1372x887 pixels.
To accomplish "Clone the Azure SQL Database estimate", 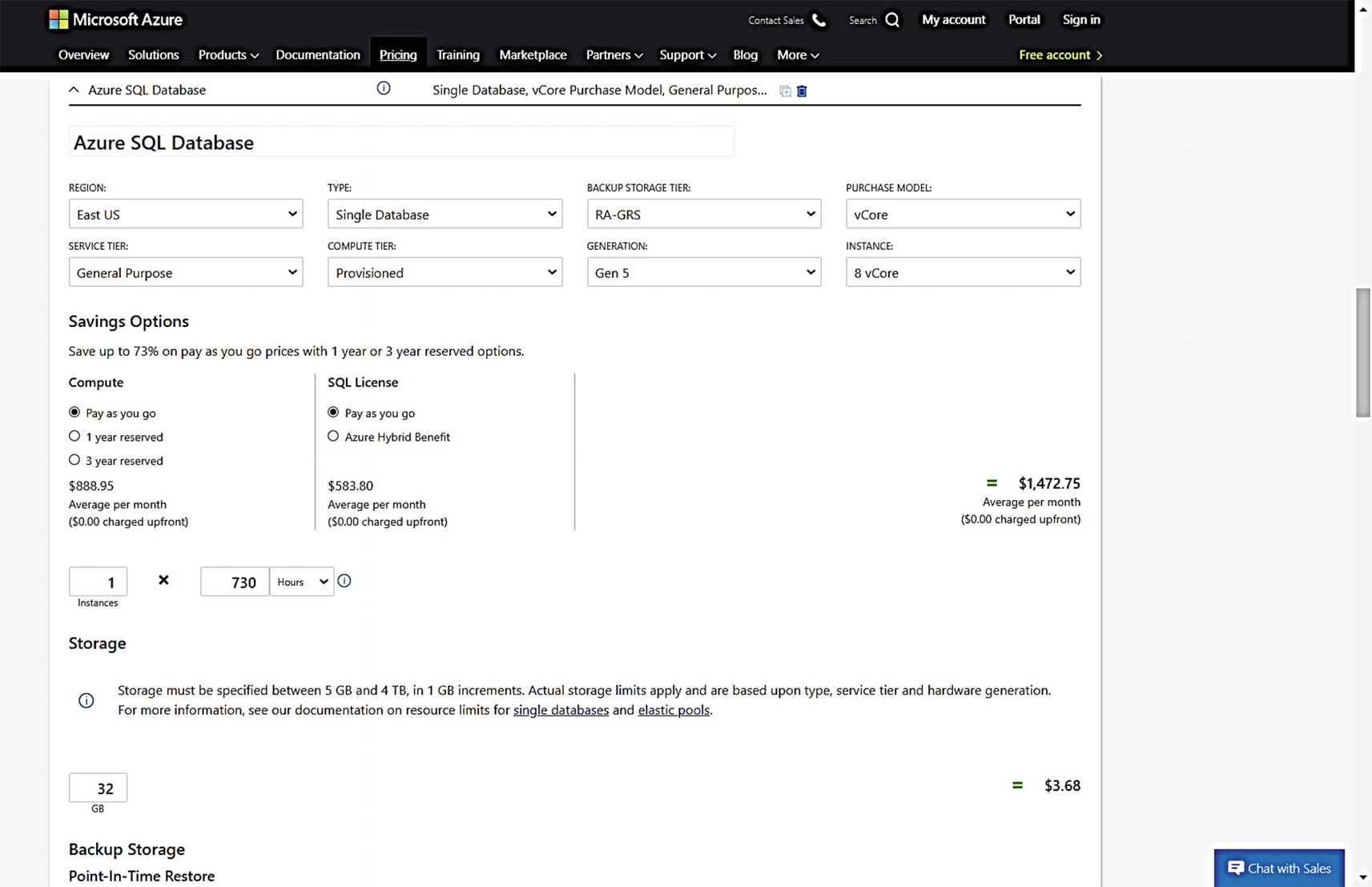I will pyautogui.click(x=785, y=91).
